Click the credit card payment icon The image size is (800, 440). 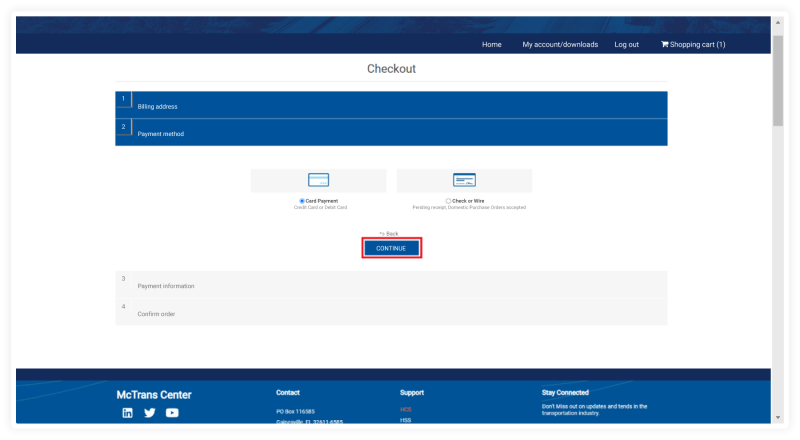(x=318, y=180)
